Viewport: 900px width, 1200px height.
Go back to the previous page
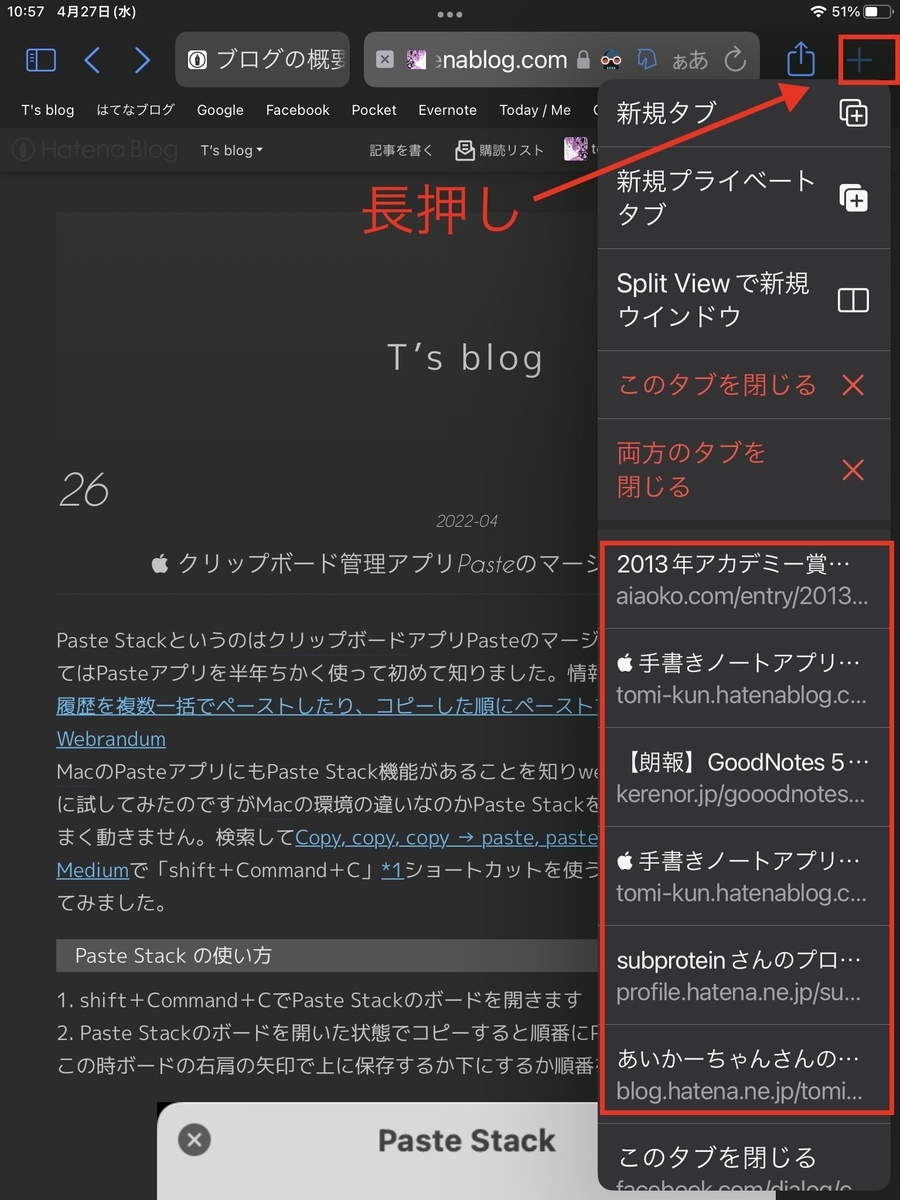pyautogui.click(x=92, y=61)
